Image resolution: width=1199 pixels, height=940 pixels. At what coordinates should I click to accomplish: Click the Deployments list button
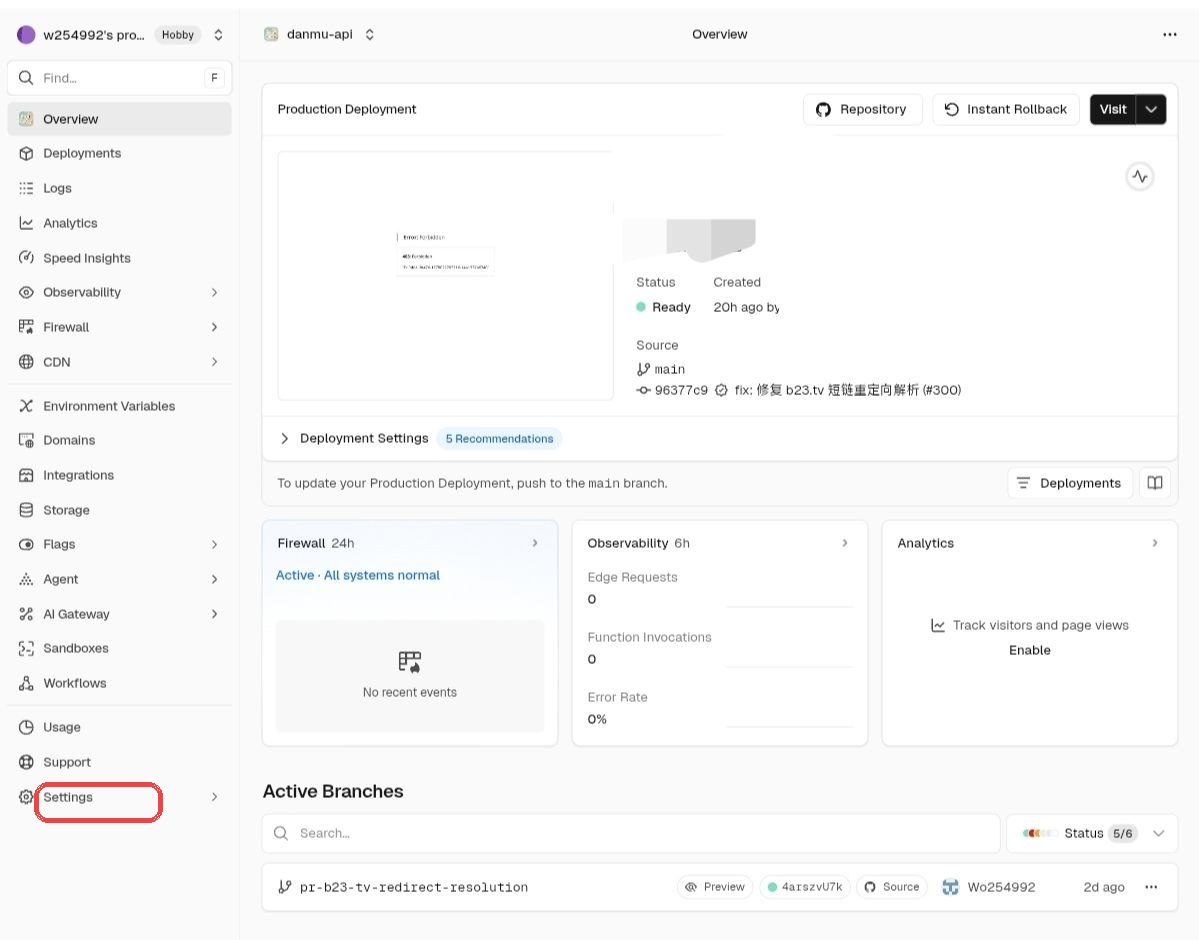pos(1070,483)
